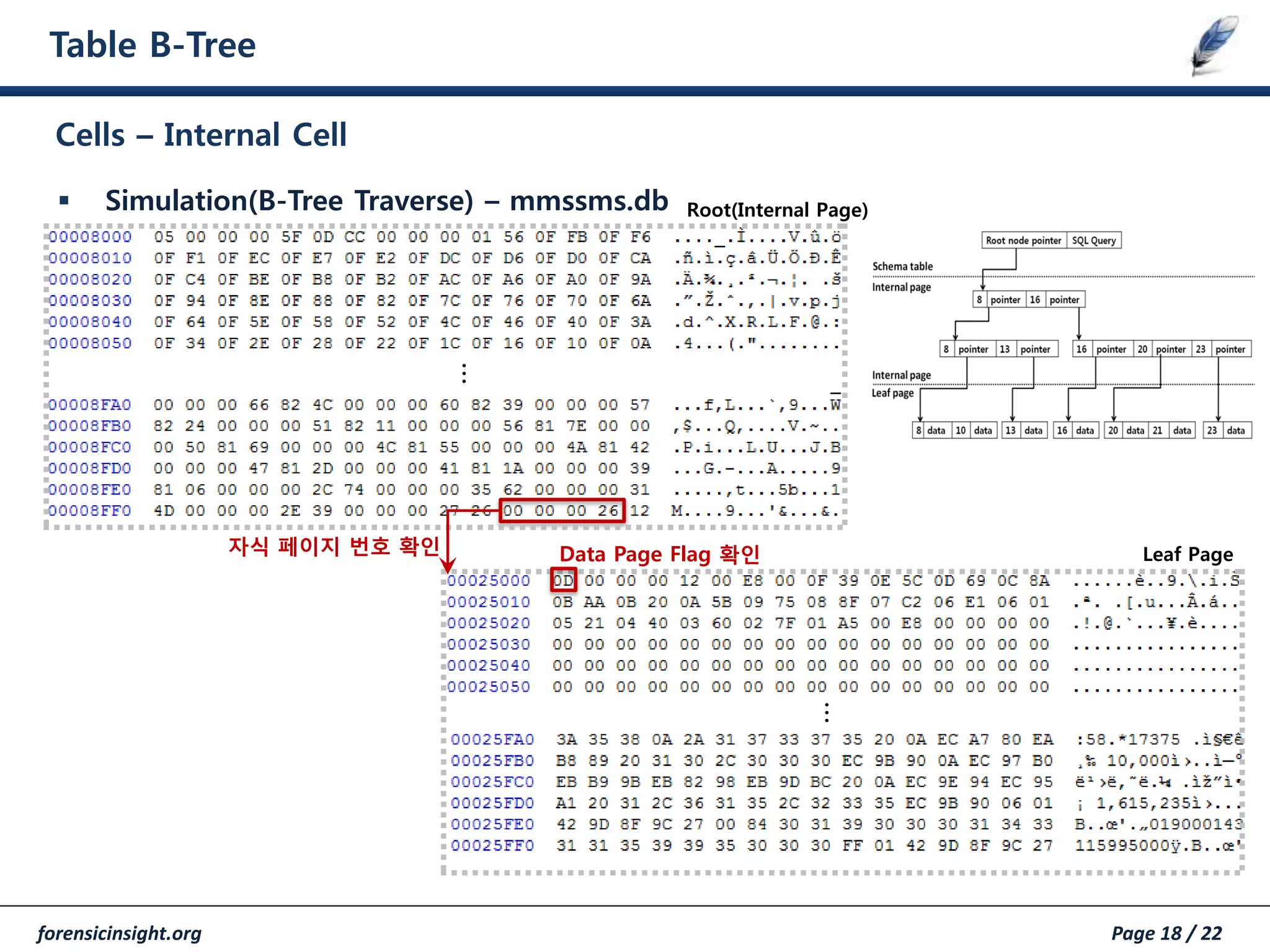
Task: Select hex offset 00025FF0
Action: click(492, 845)
